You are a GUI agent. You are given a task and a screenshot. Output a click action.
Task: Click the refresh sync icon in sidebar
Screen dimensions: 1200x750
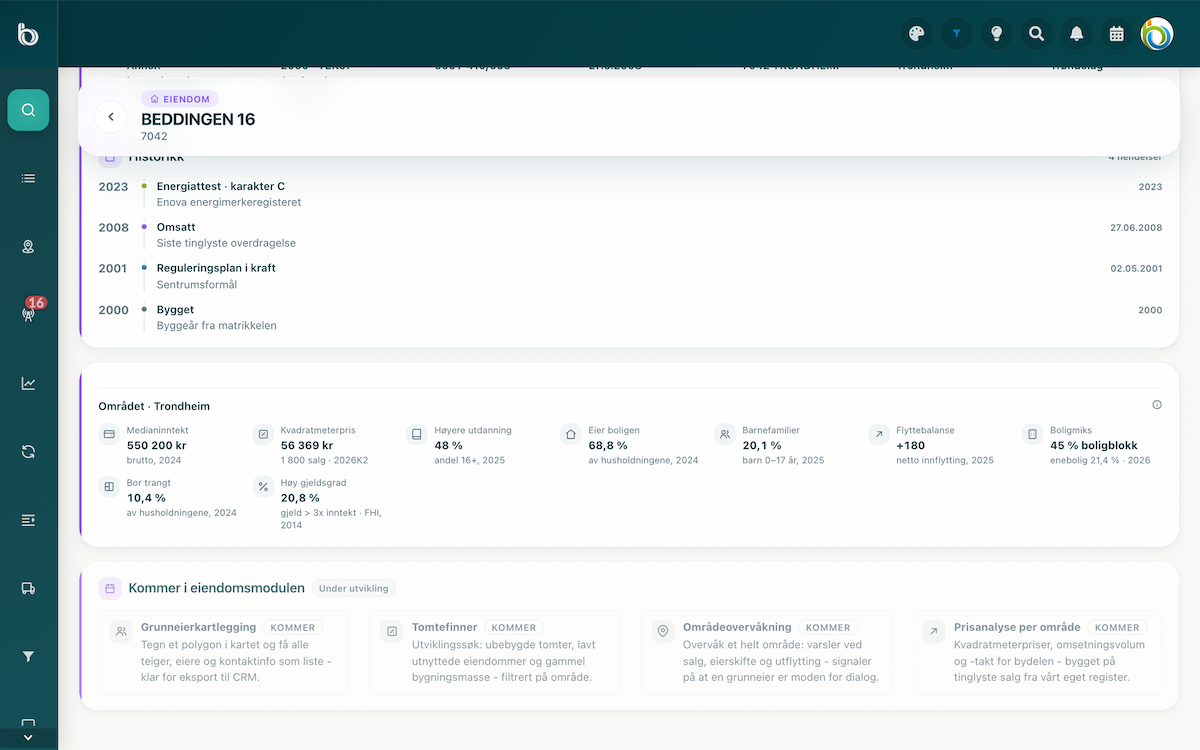click(x=28, y=451)
